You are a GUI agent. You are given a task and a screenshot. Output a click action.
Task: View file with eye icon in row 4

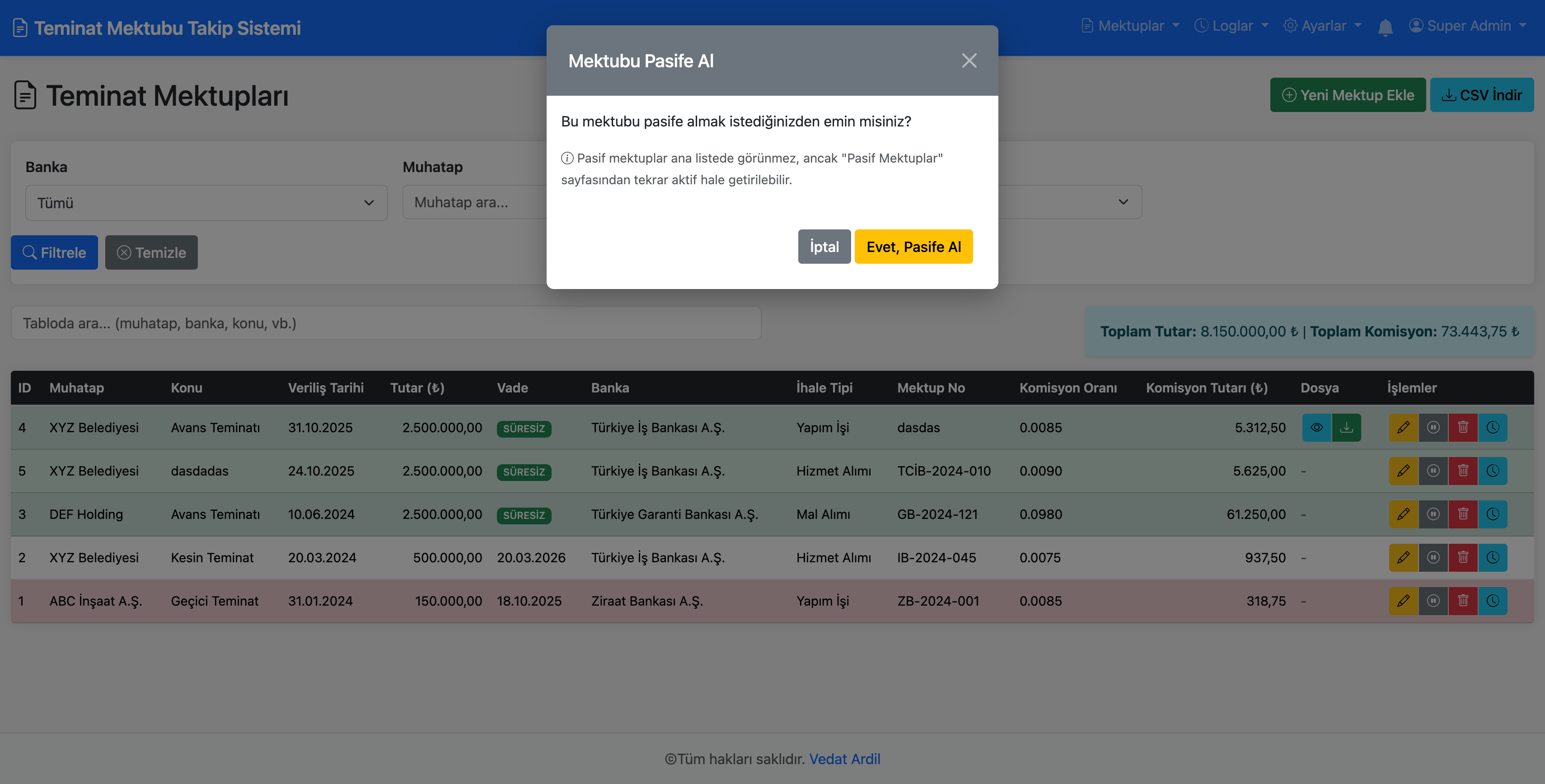click(1316, 427)
